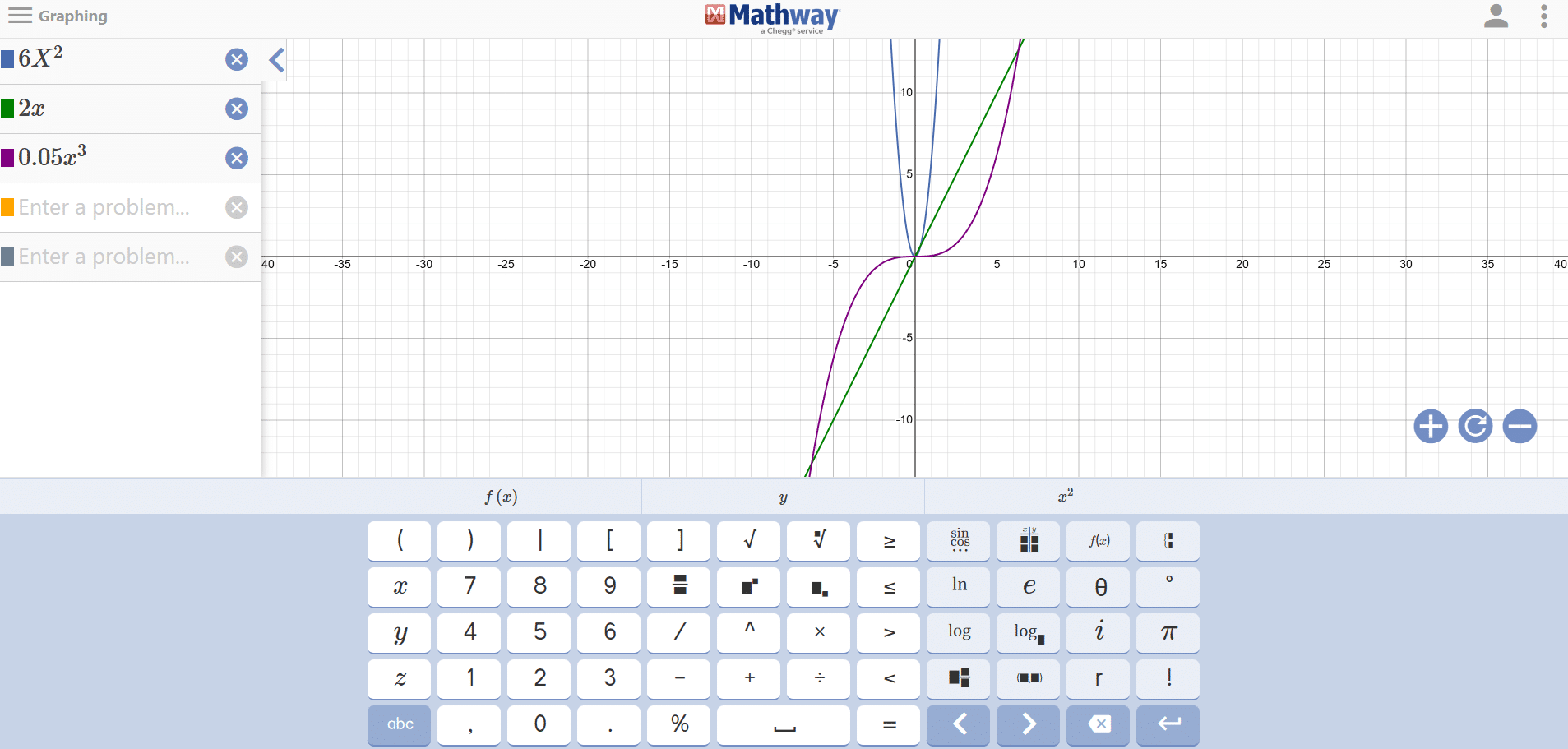
Task: Insert log with base template
Action: pos(1029,632)
